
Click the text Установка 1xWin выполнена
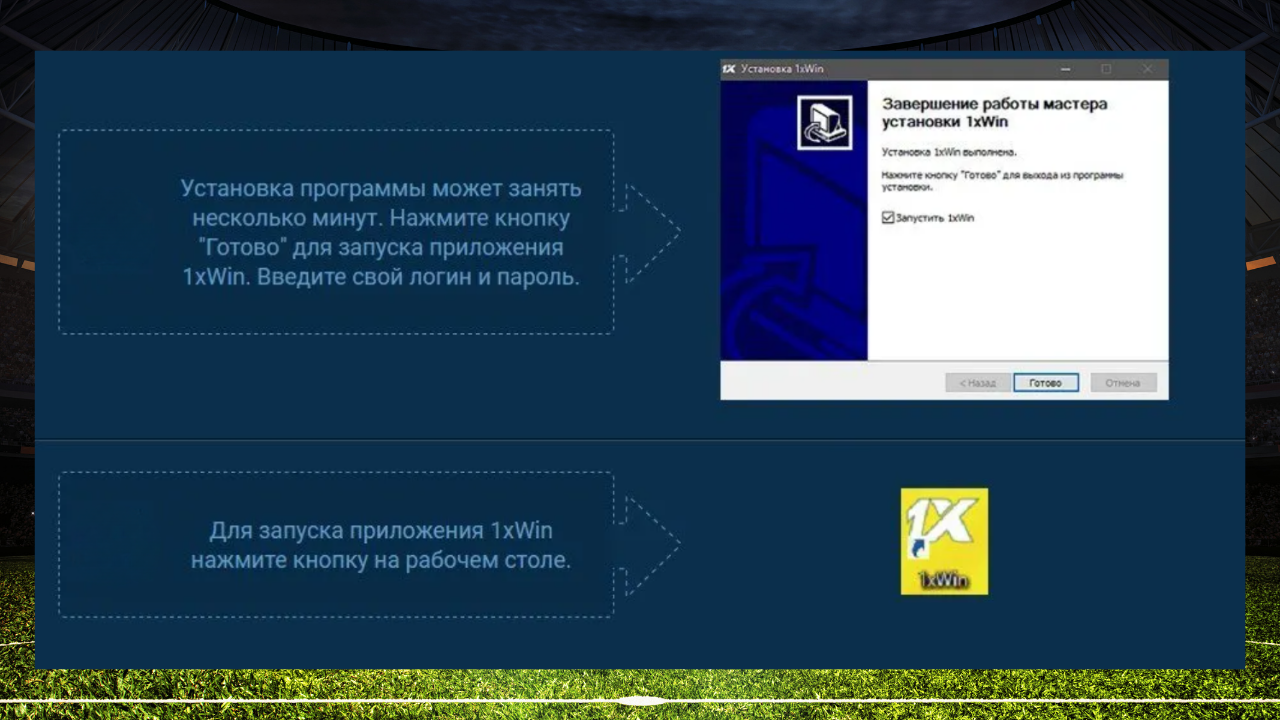click(x=949, y=153)
